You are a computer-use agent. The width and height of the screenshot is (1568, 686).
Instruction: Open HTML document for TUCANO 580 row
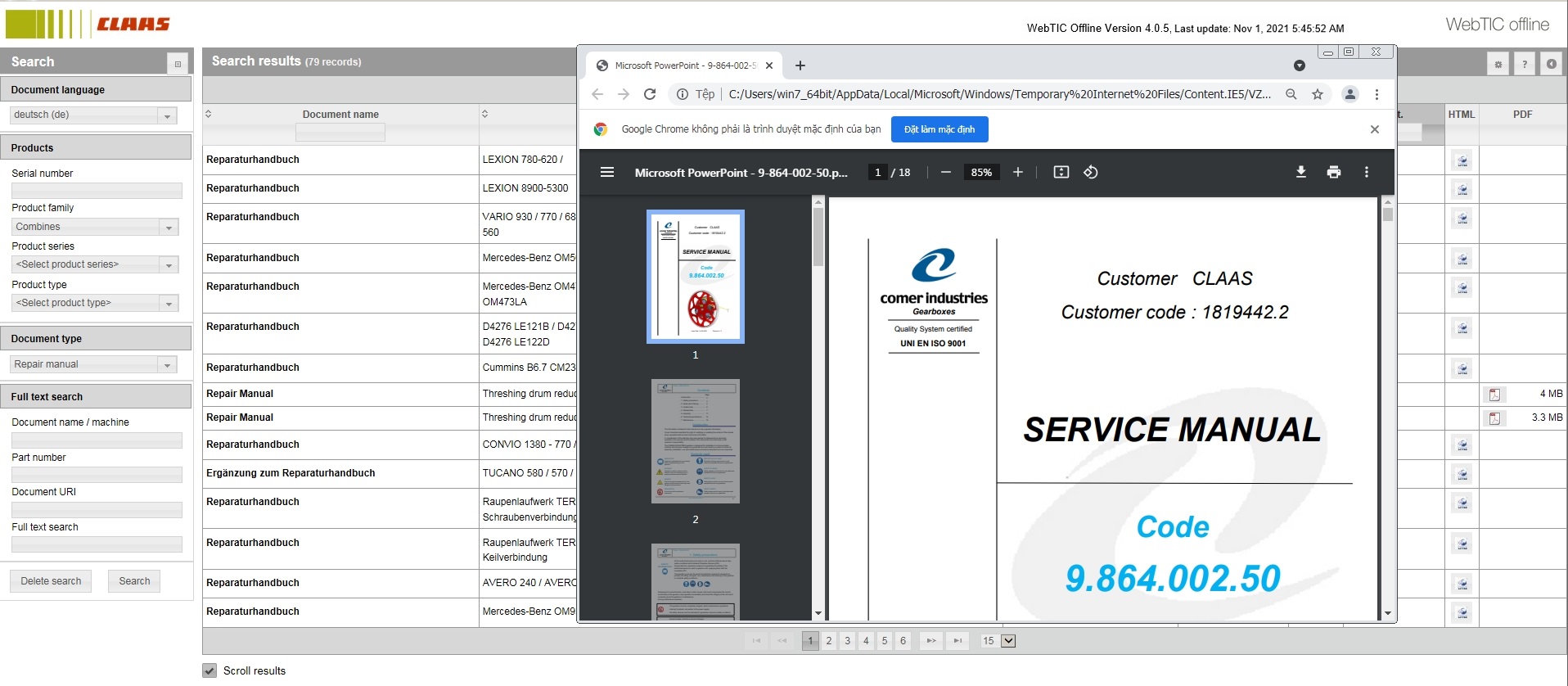(1462, 474)
